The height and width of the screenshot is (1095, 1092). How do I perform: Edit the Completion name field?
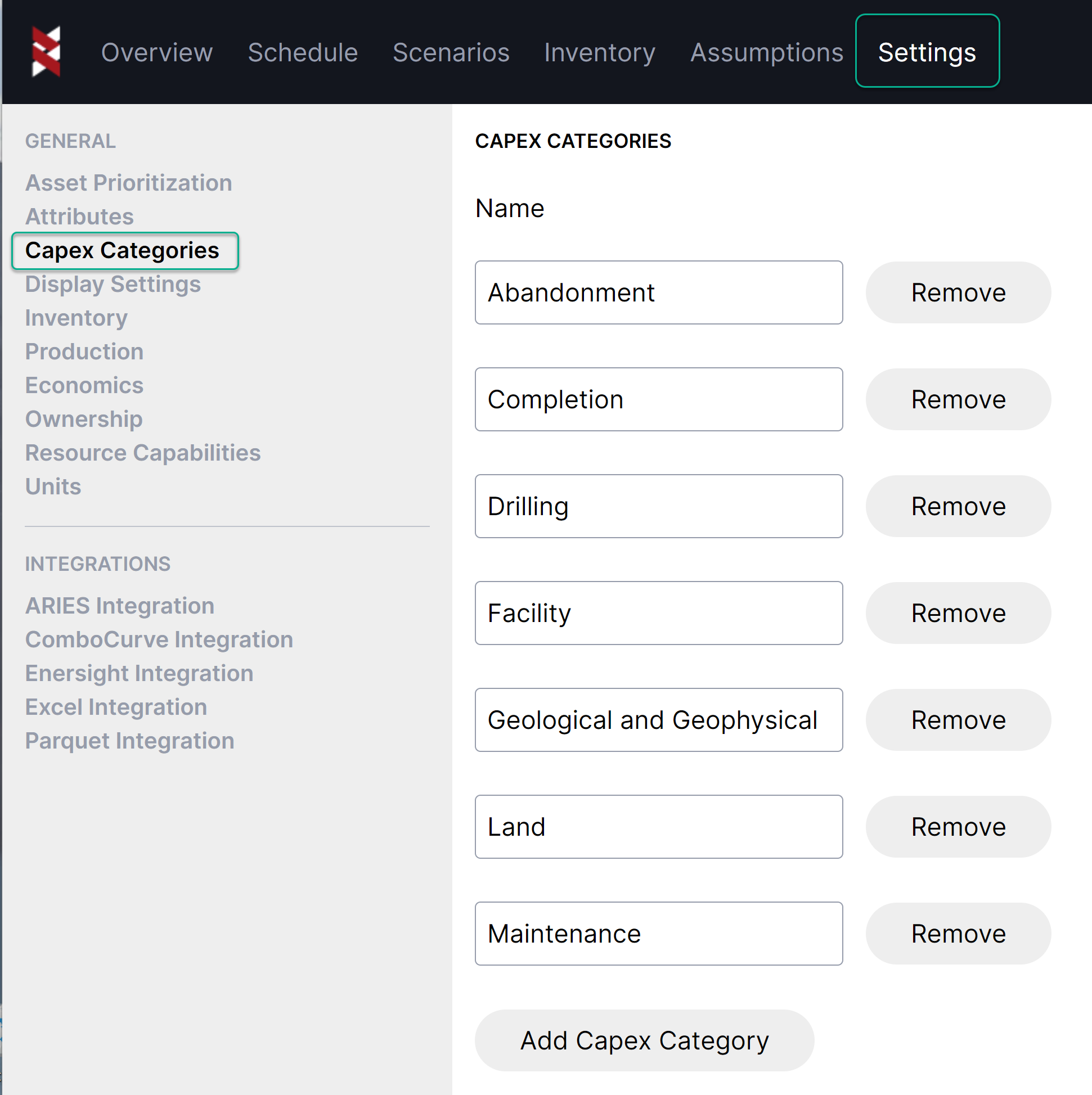(x=658, y=399)
